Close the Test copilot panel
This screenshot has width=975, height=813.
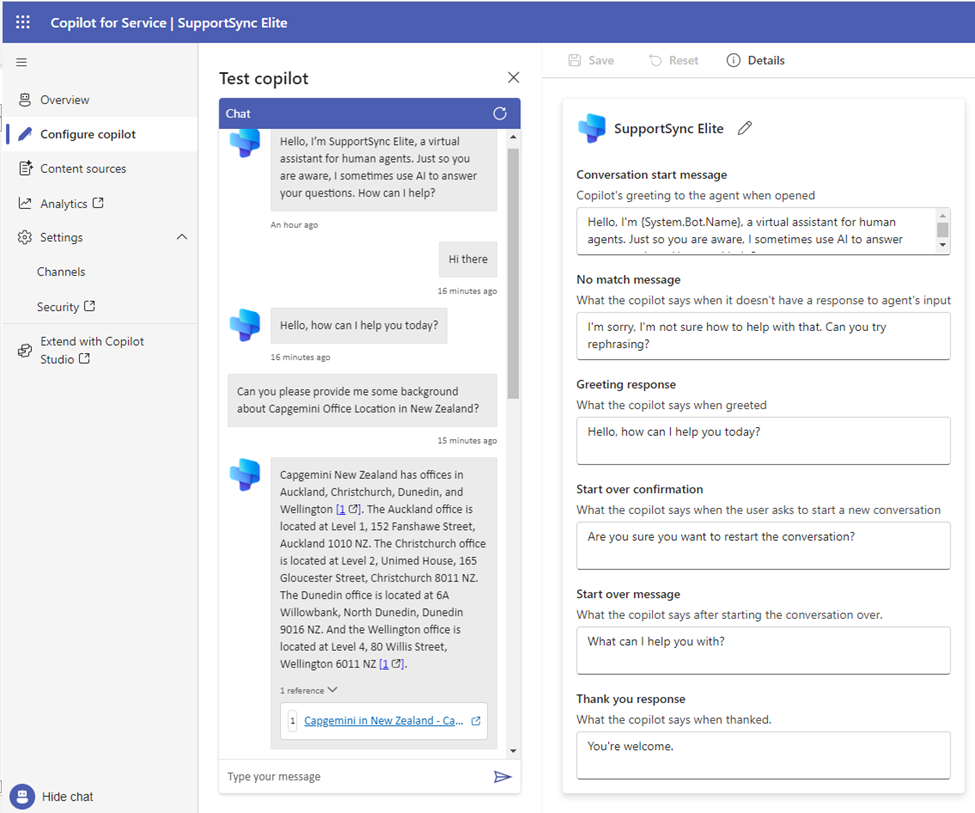point(514,77)
